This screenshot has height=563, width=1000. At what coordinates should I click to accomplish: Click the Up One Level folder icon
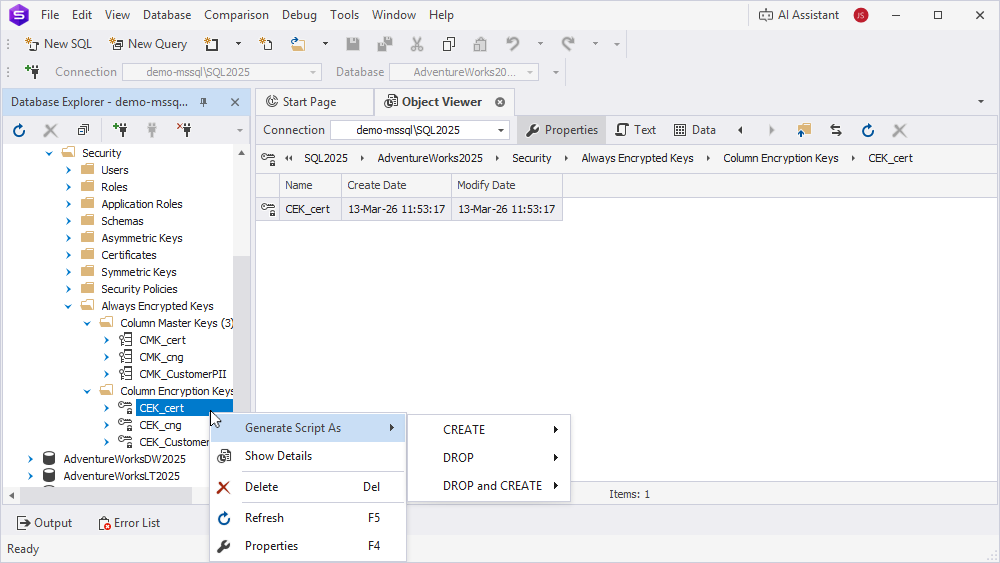[x=804, y=130]
